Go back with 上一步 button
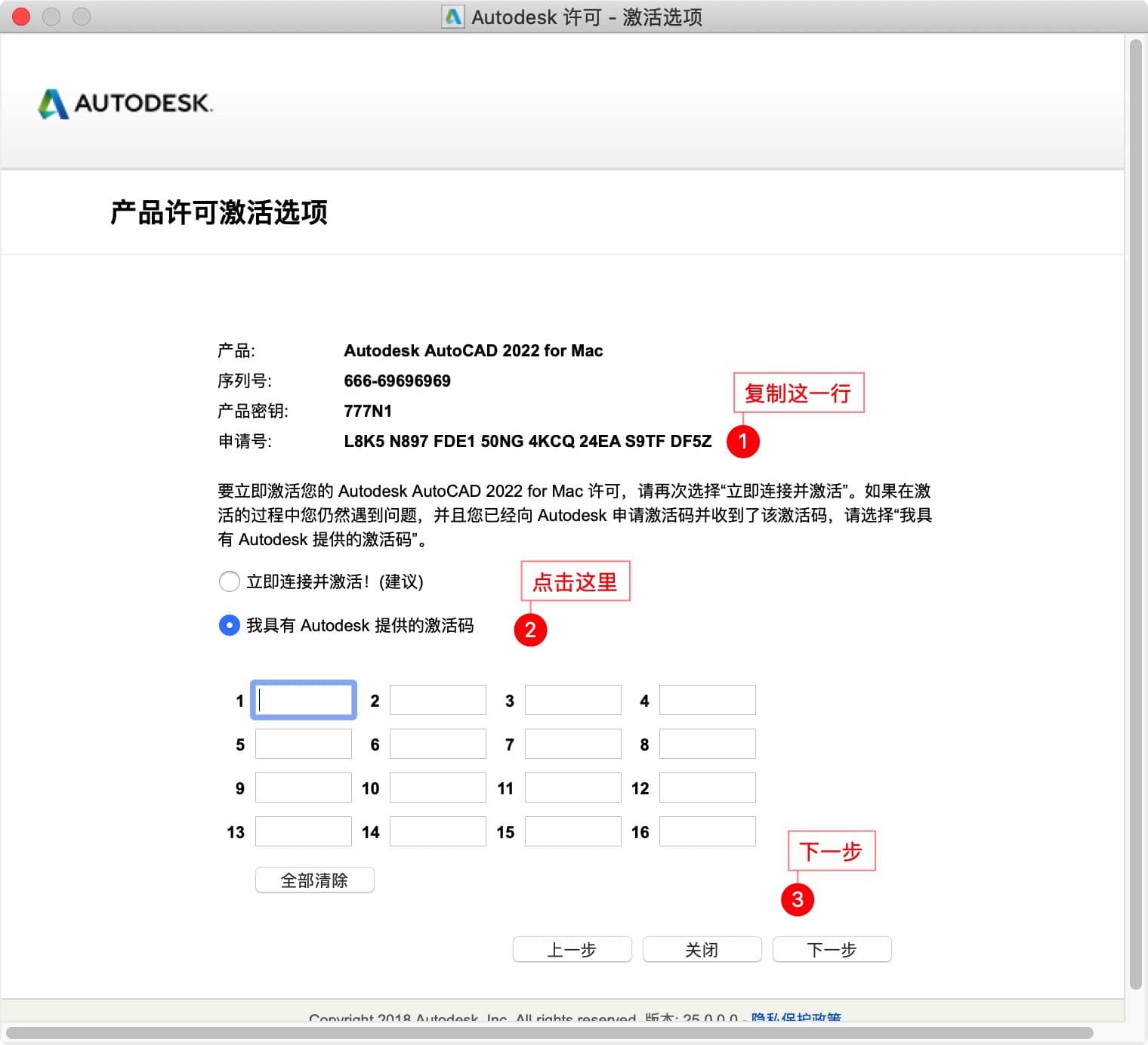Image resolution: width=1148 pixels, height=1045 pixels. pyautogui.click(x=572, y=949)
